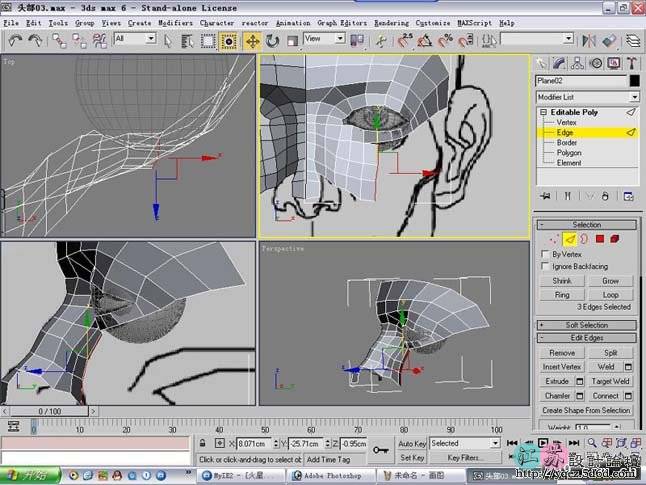The height and width of the screenshot is (485, 646).
Task: Toggle Show End Result icon
Action: (567, 196)
